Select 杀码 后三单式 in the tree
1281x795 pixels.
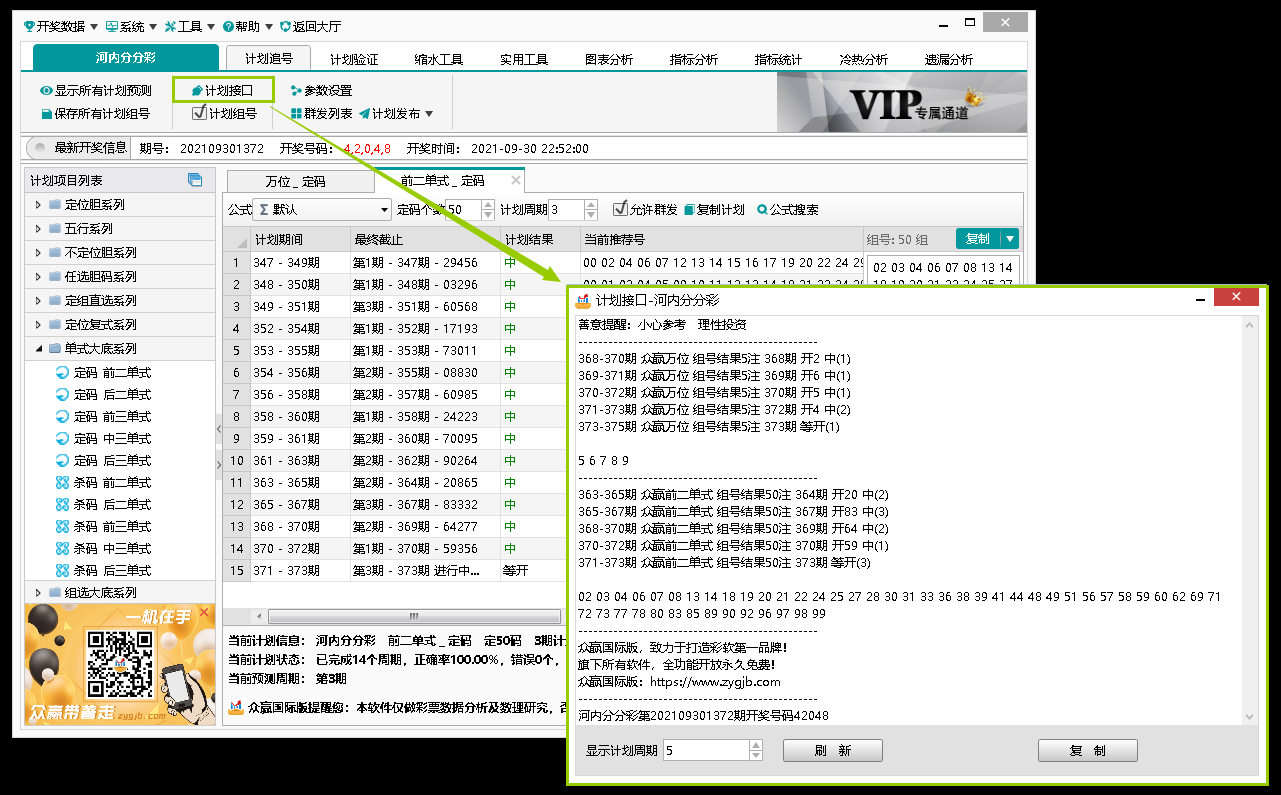pos(112,571)
